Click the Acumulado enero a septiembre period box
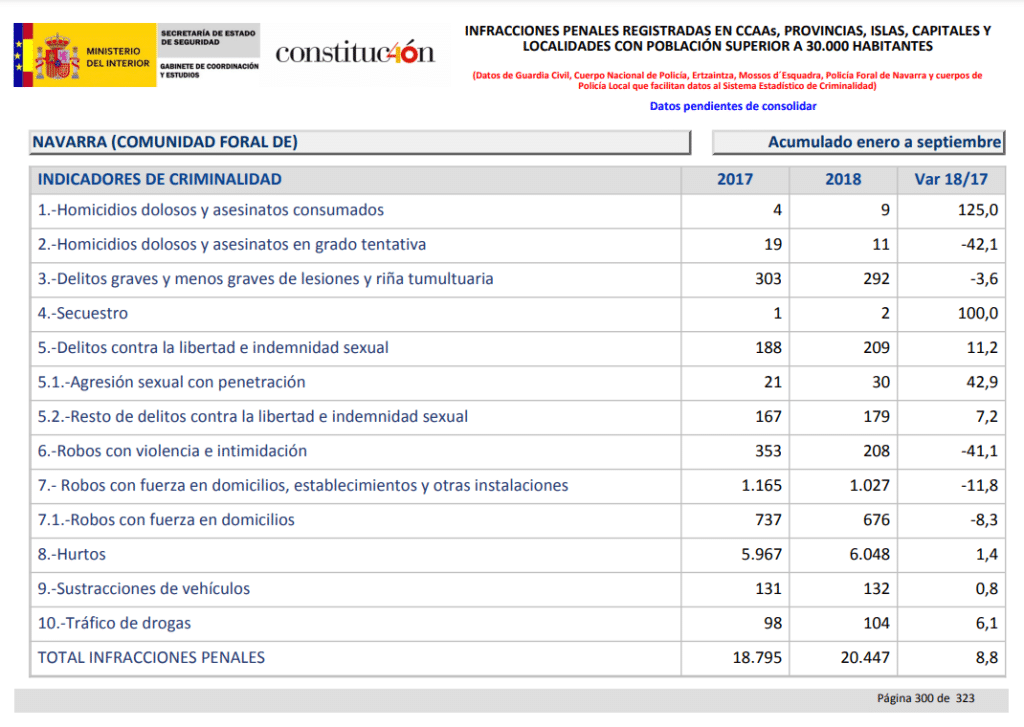This screenshot has width=1024, height=727. [x=857, y=142]
